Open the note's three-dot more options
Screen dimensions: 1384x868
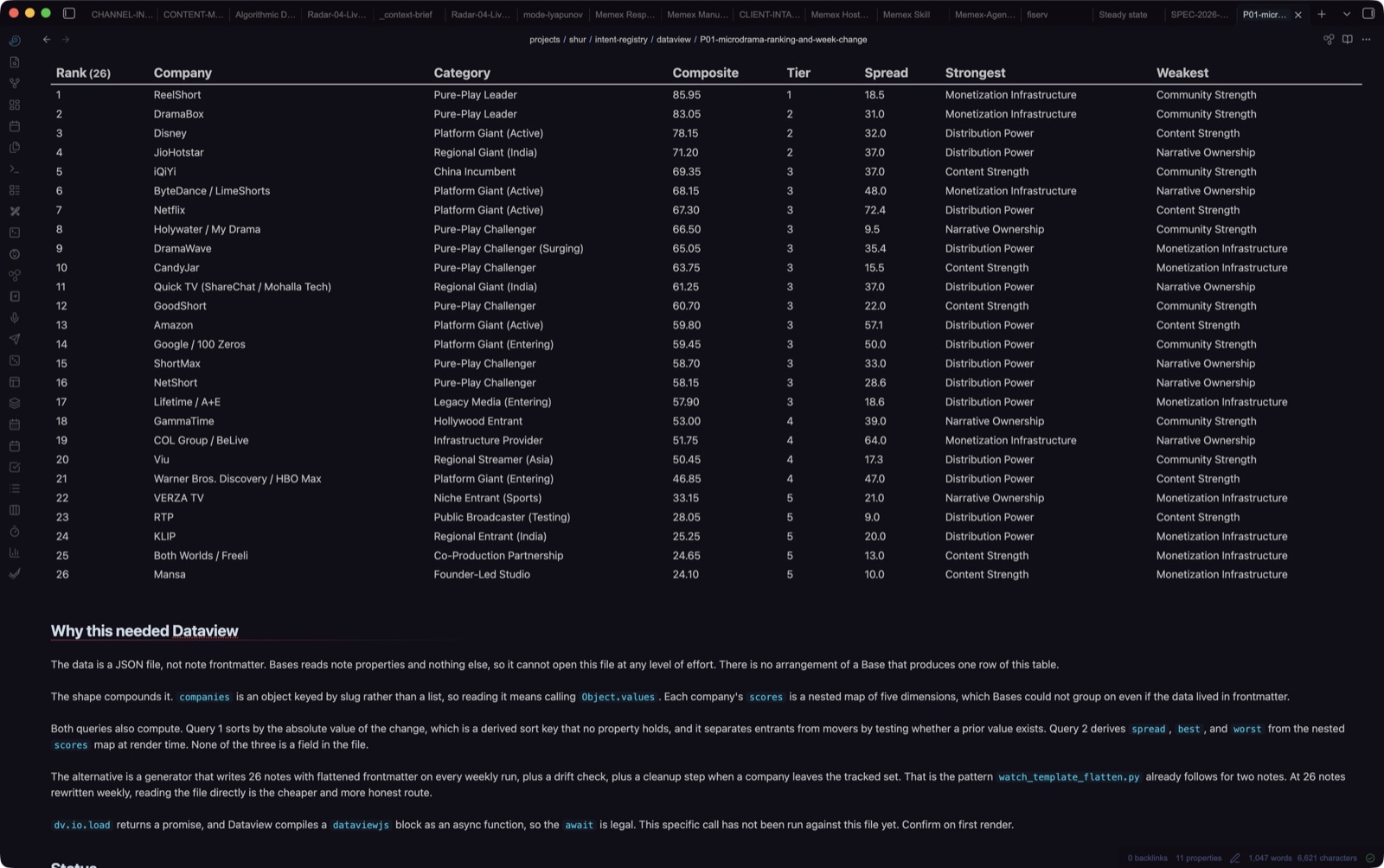(x=1367, y=40)
